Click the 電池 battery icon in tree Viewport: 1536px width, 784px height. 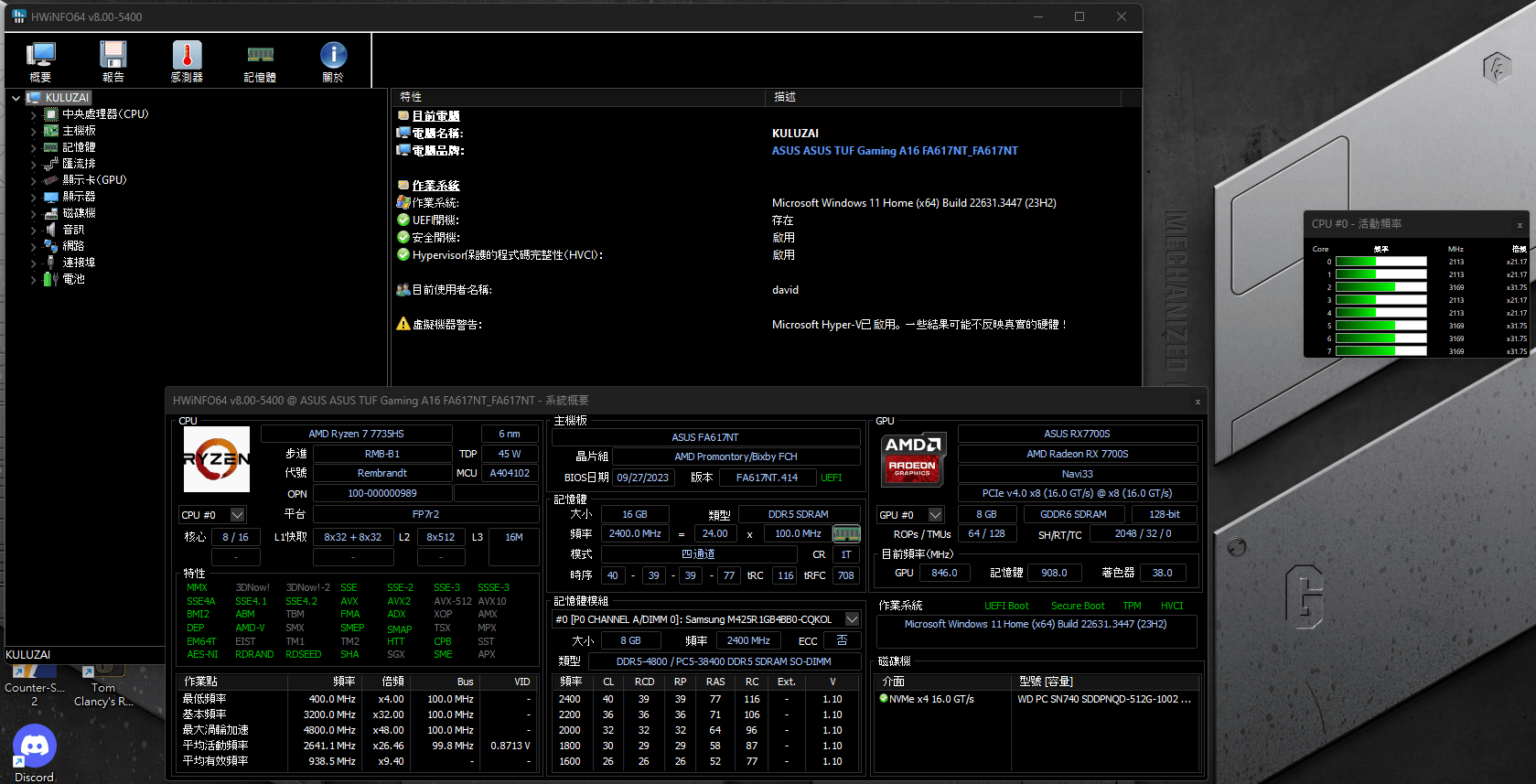(x=51, y=279)
